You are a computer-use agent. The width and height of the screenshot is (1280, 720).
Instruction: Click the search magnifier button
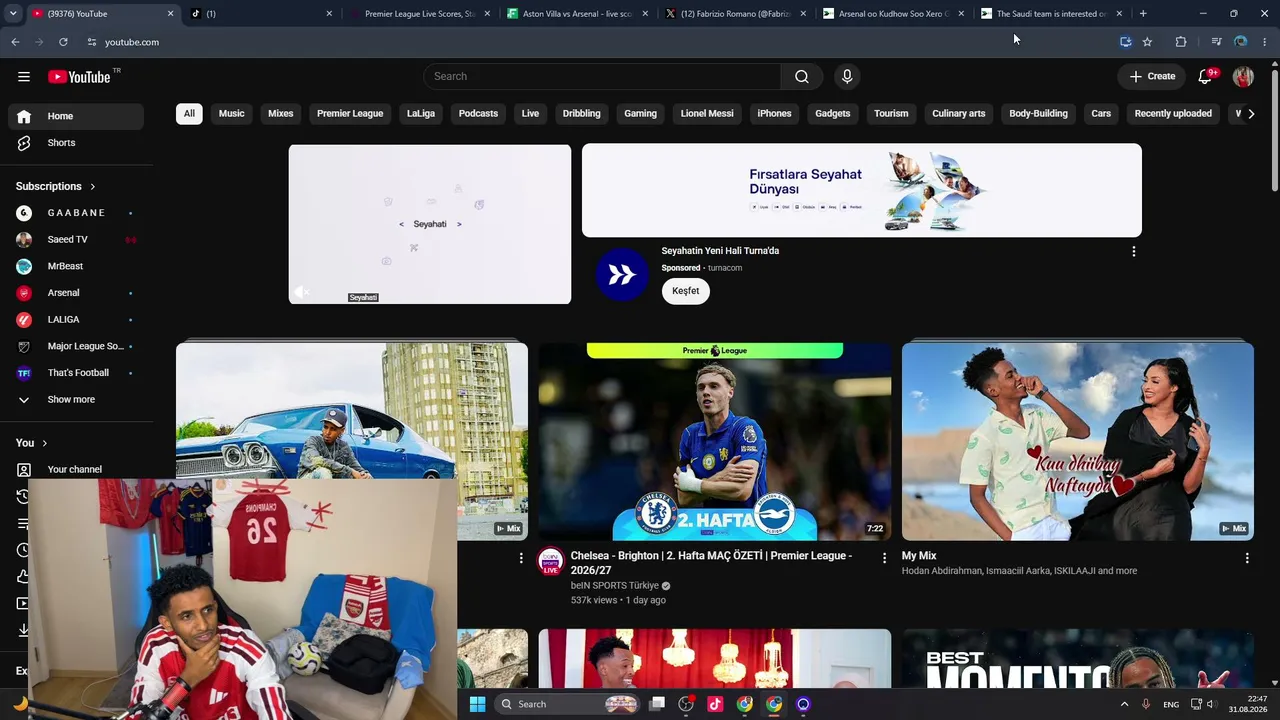(802, 77)
